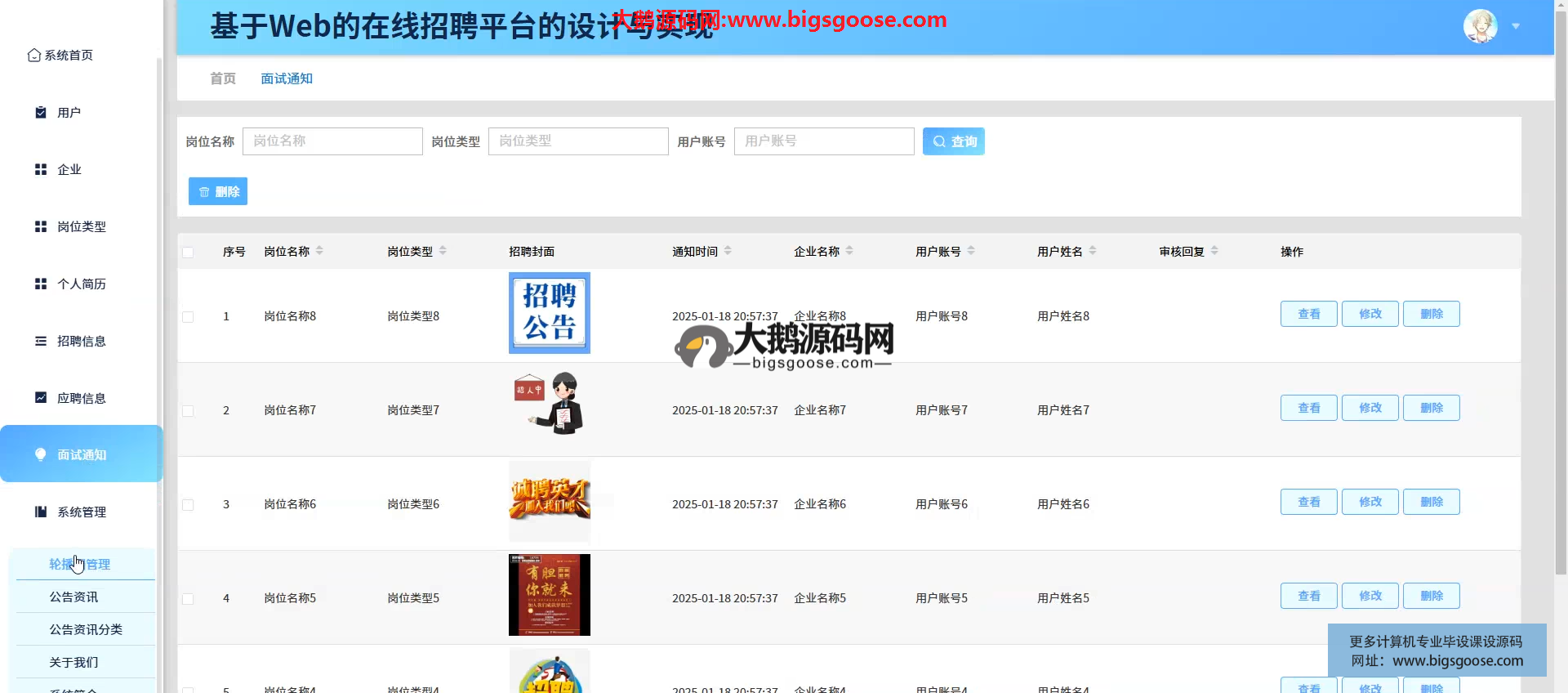
Task: Click the list icon beside 招聘信息
Action: pyautogui.click(x=41, y=341)
